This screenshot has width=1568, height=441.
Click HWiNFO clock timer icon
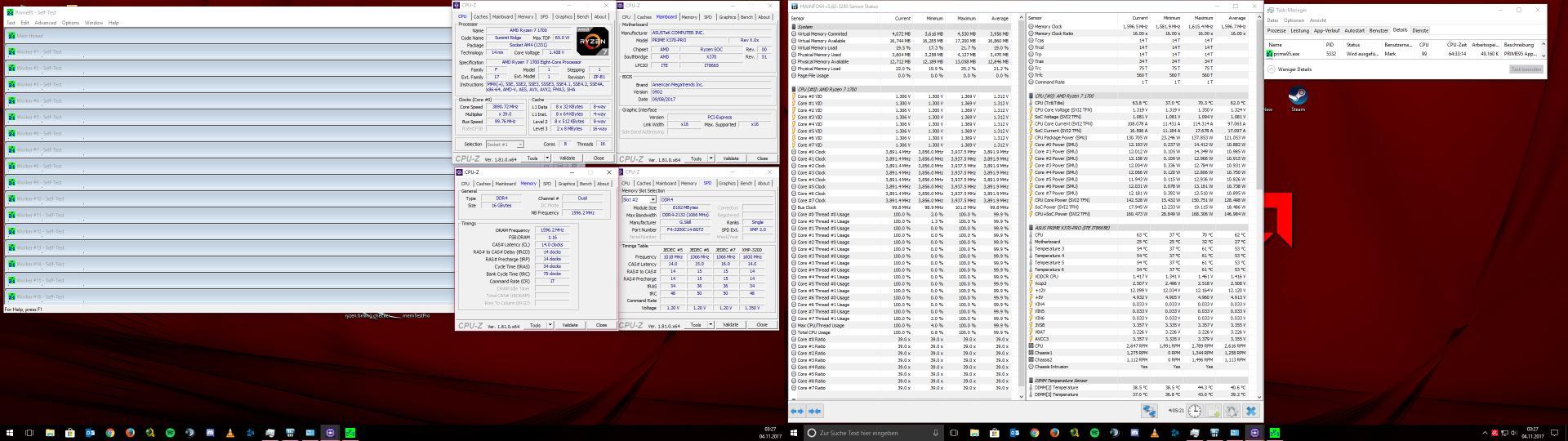(x=1195, y=411)
